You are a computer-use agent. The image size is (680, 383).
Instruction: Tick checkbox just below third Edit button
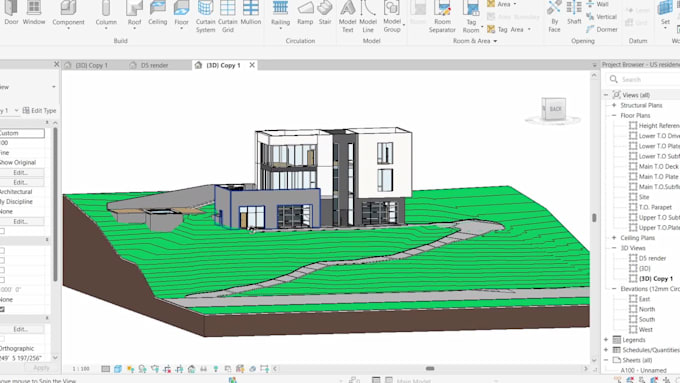tap(2, 231)
